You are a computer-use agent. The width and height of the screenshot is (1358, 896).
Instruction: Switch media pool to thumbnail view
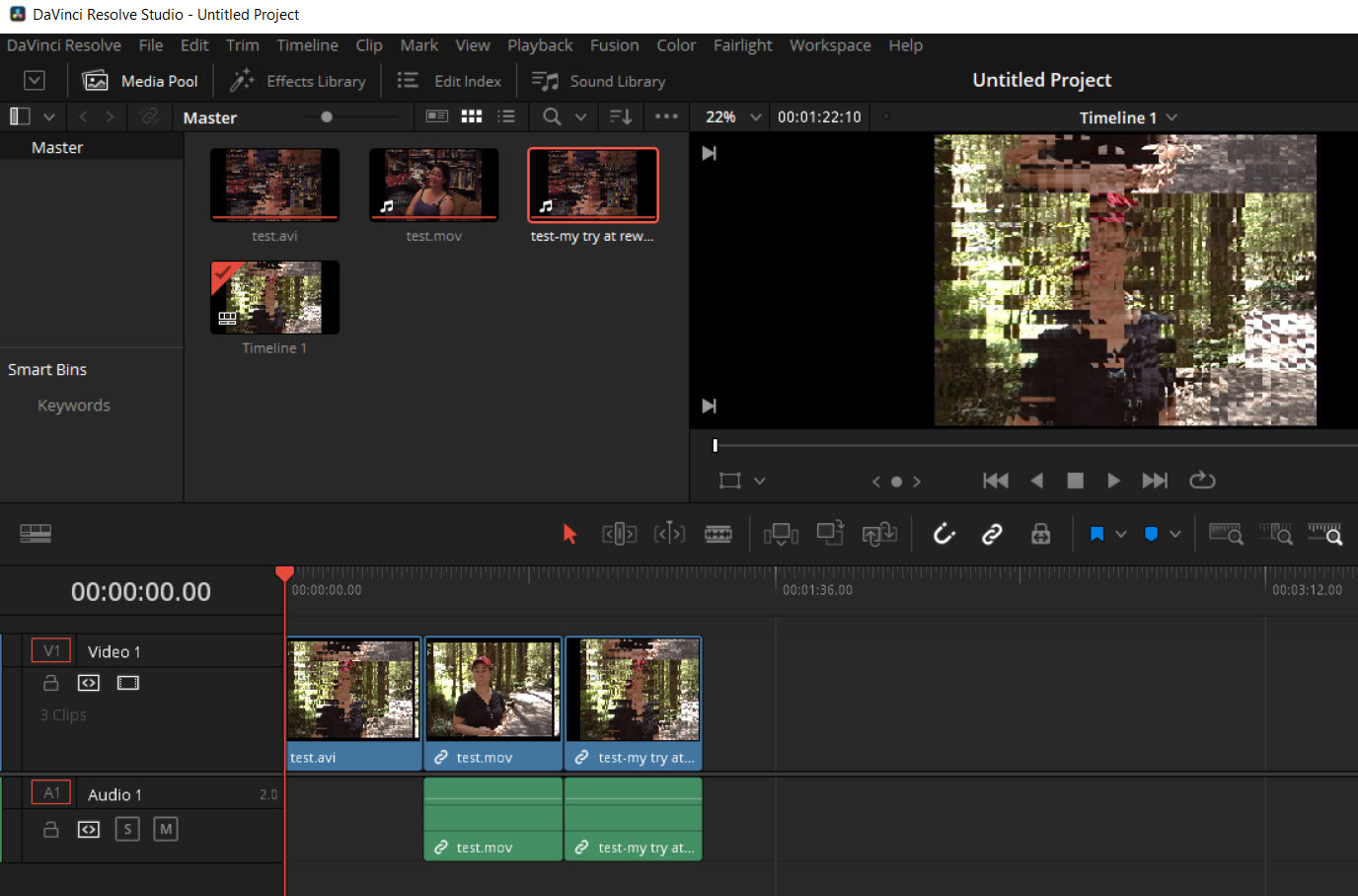click(x=472, y=116)
